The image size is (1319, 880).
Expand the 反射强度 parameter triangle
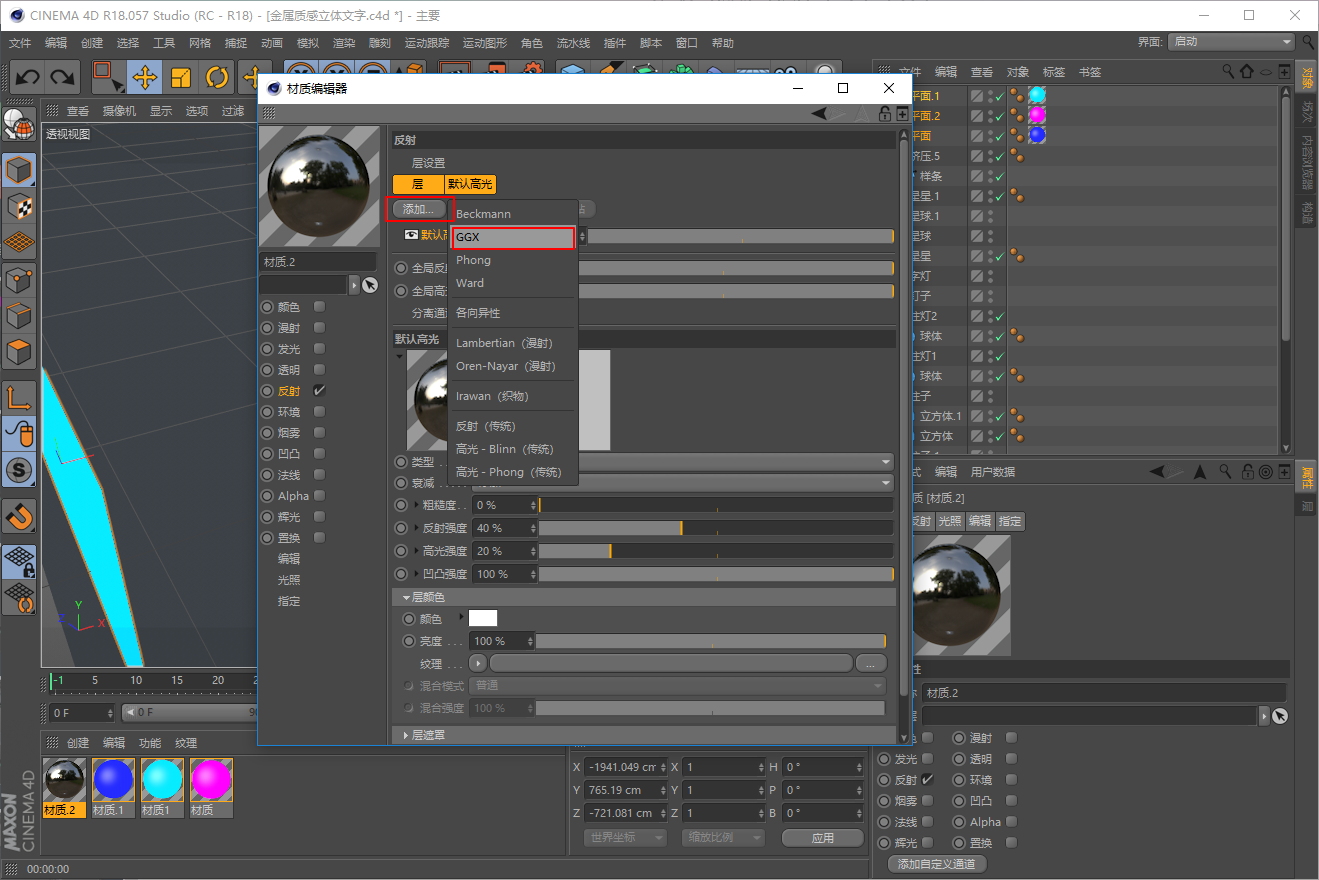click(x=417, y=528)
